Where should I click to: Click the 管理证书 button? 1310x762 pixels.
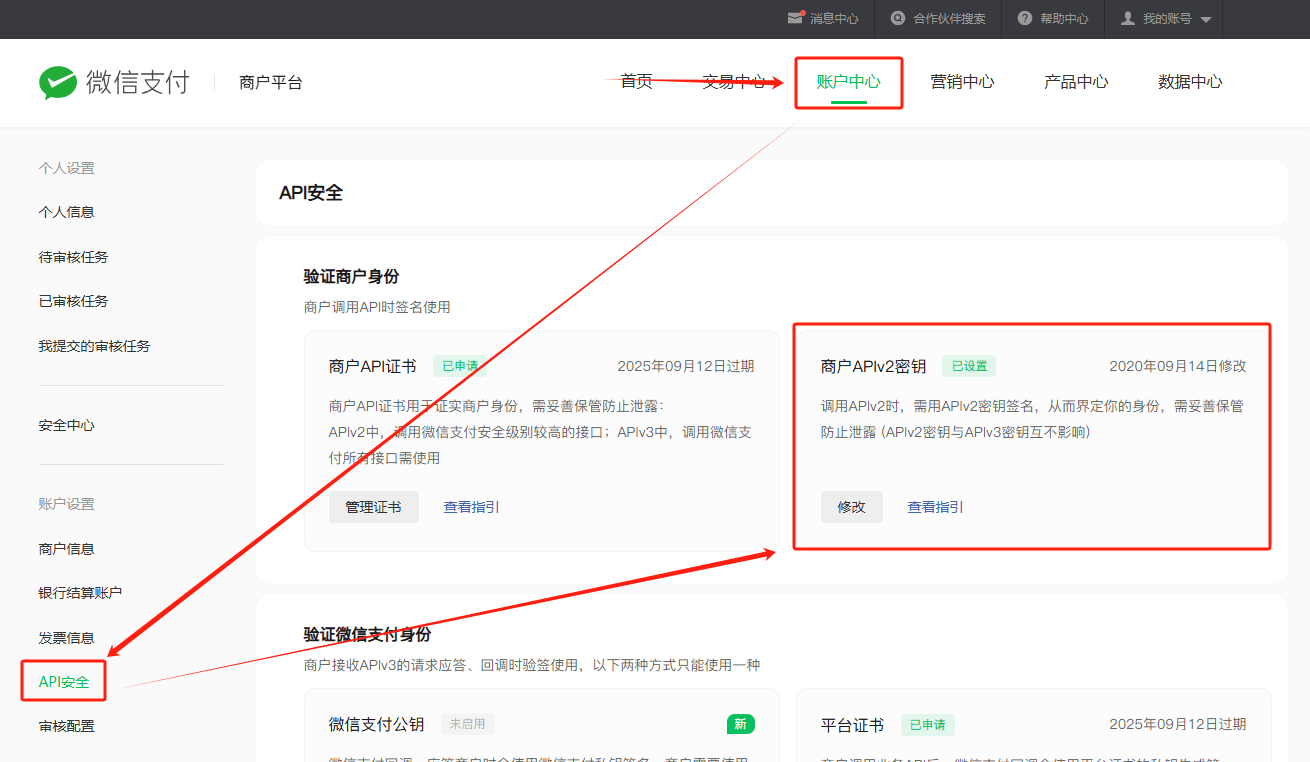pos(374,507)
